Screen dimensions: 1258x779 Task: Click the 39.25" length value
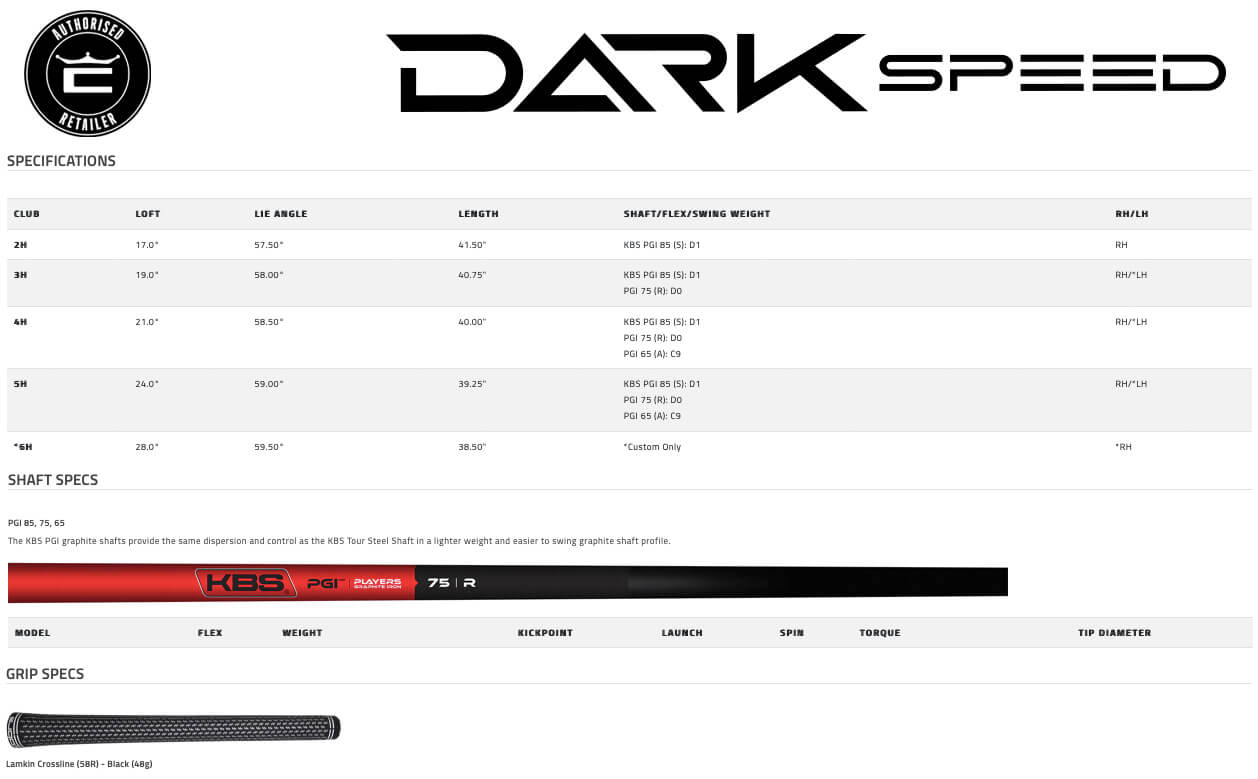[472, 384]
